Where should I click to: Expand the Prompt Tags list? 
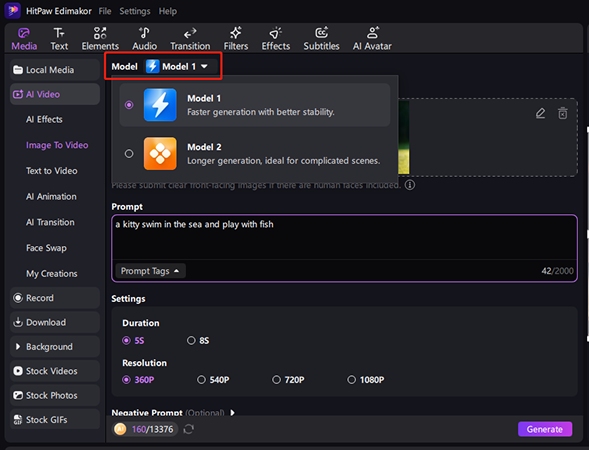tap(150, 271)
